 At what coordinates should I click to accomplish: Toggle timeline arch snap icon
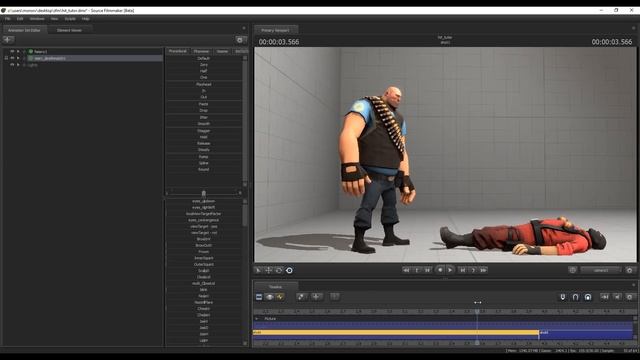point(575,297)
